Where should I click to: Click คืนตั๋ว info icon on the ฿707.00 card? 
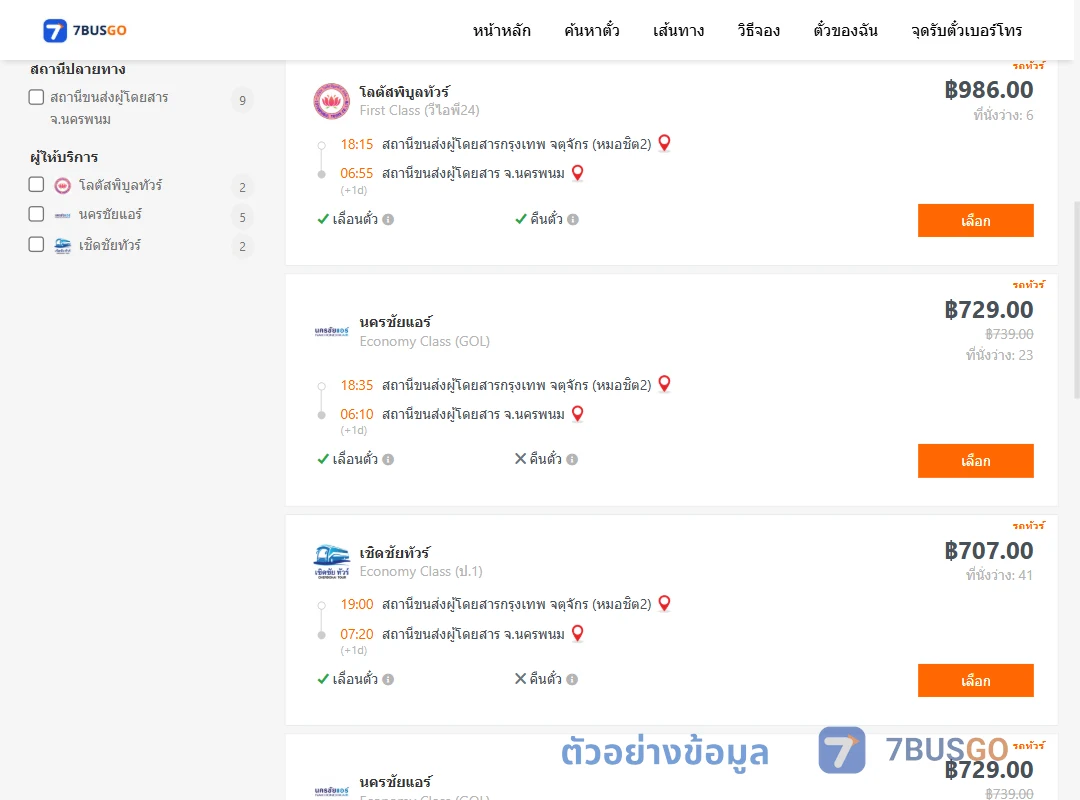[572, 679]
